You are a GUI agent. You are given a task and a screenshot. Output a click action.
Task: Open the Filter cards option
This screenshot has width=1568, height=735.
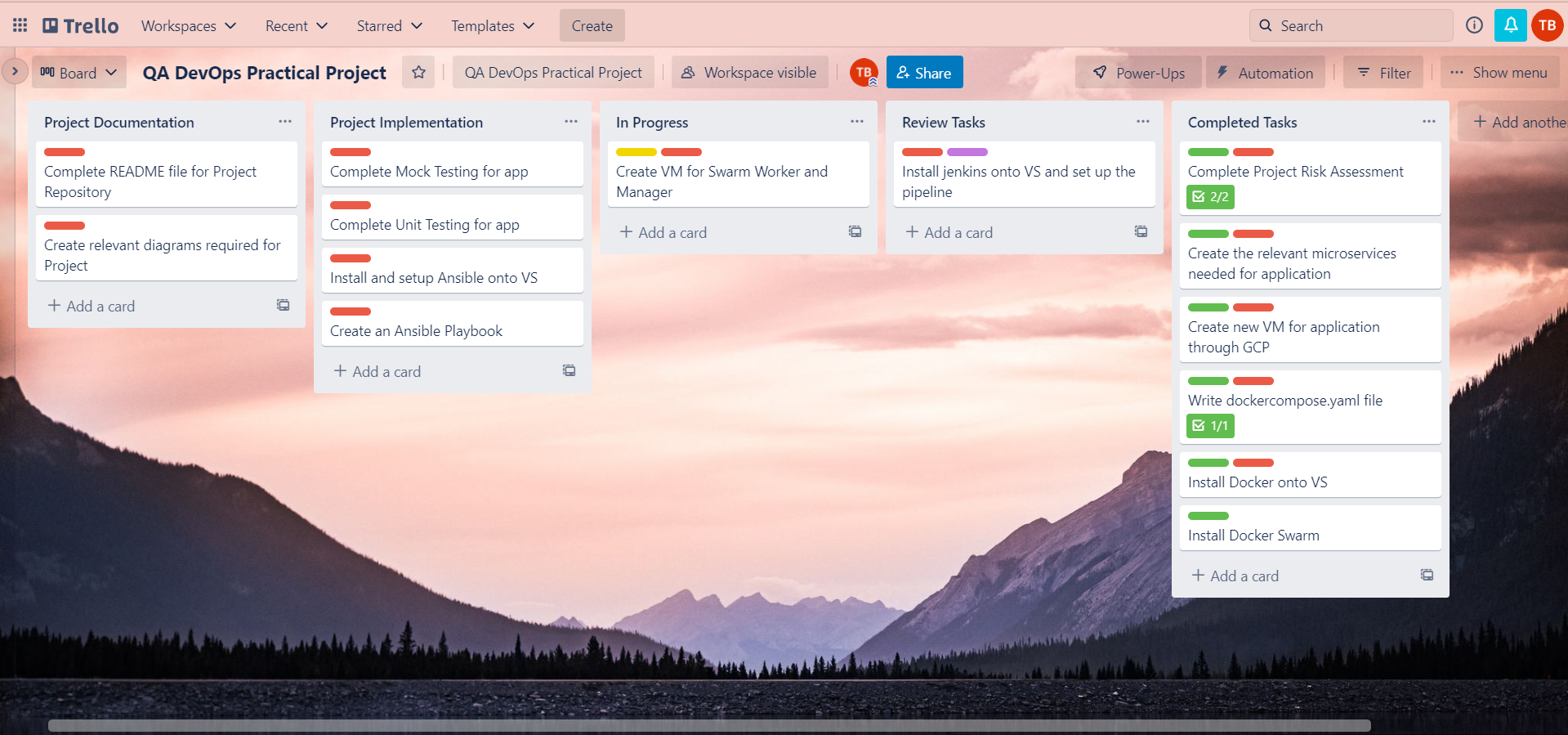pos(1383,72)
